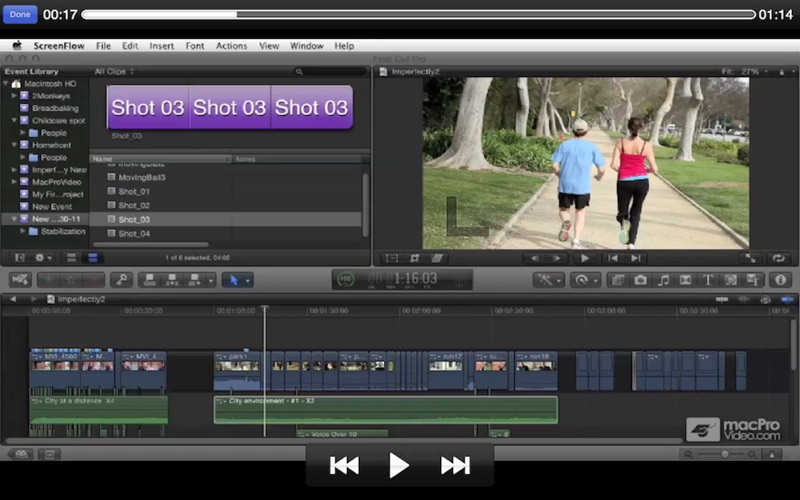800x500 pixels.
Task: Open the Insert menu
Action: [161, 45]
